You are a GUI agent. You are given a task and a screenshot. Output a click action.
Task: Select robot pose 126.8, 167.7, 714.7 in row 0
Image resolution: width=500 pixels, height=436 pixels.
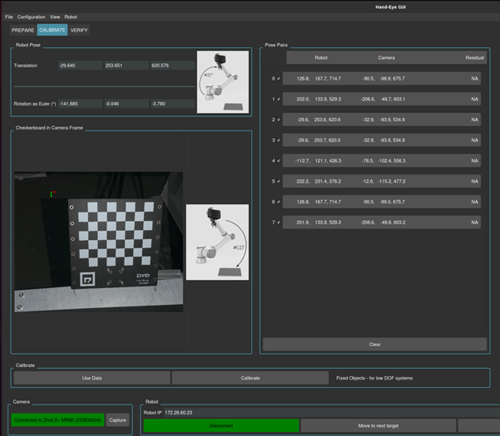coord(319,79)
